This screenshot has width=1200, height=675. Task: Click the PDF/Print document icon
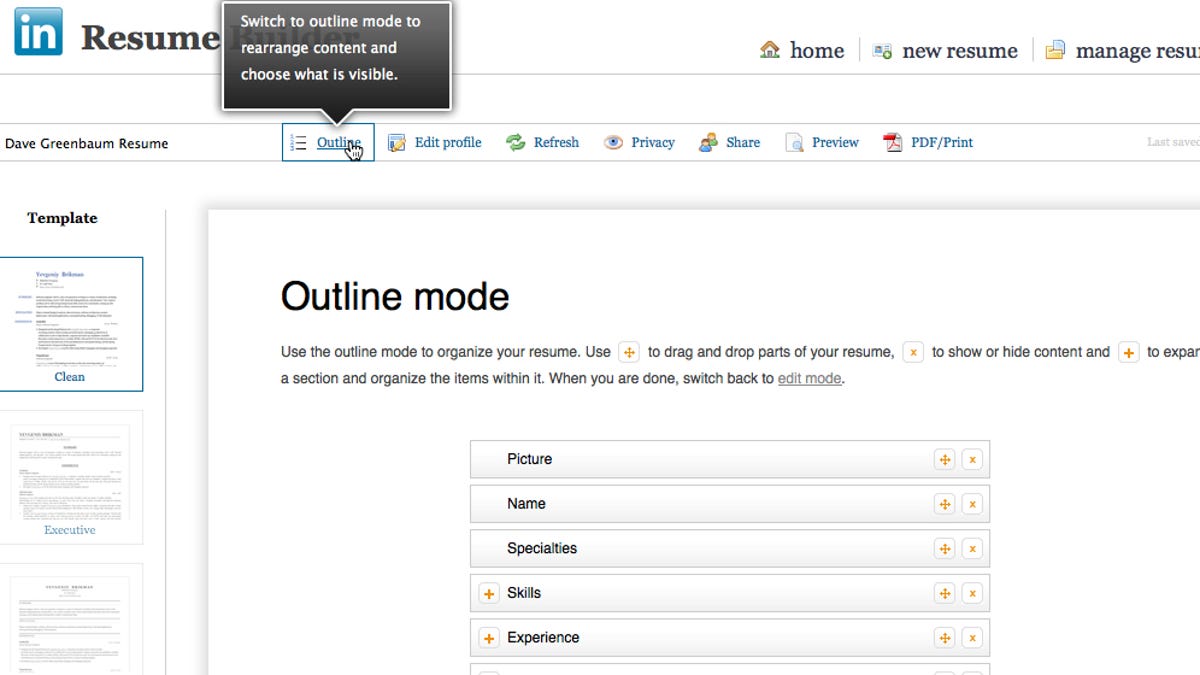893,143
